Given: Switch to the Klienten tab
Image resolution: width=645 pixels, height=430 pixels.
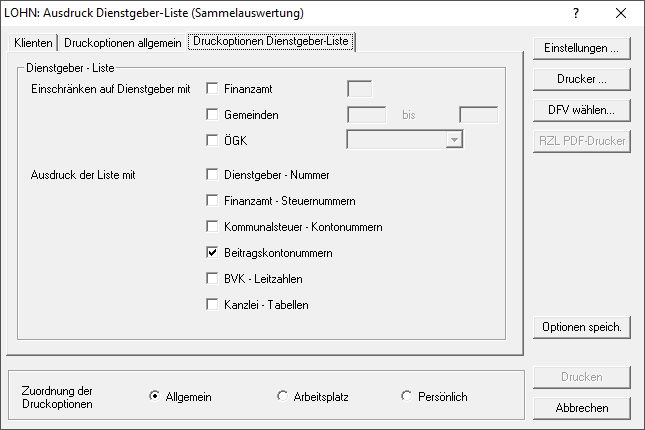Looking at the screenshot, I should [x=34, y=44].
